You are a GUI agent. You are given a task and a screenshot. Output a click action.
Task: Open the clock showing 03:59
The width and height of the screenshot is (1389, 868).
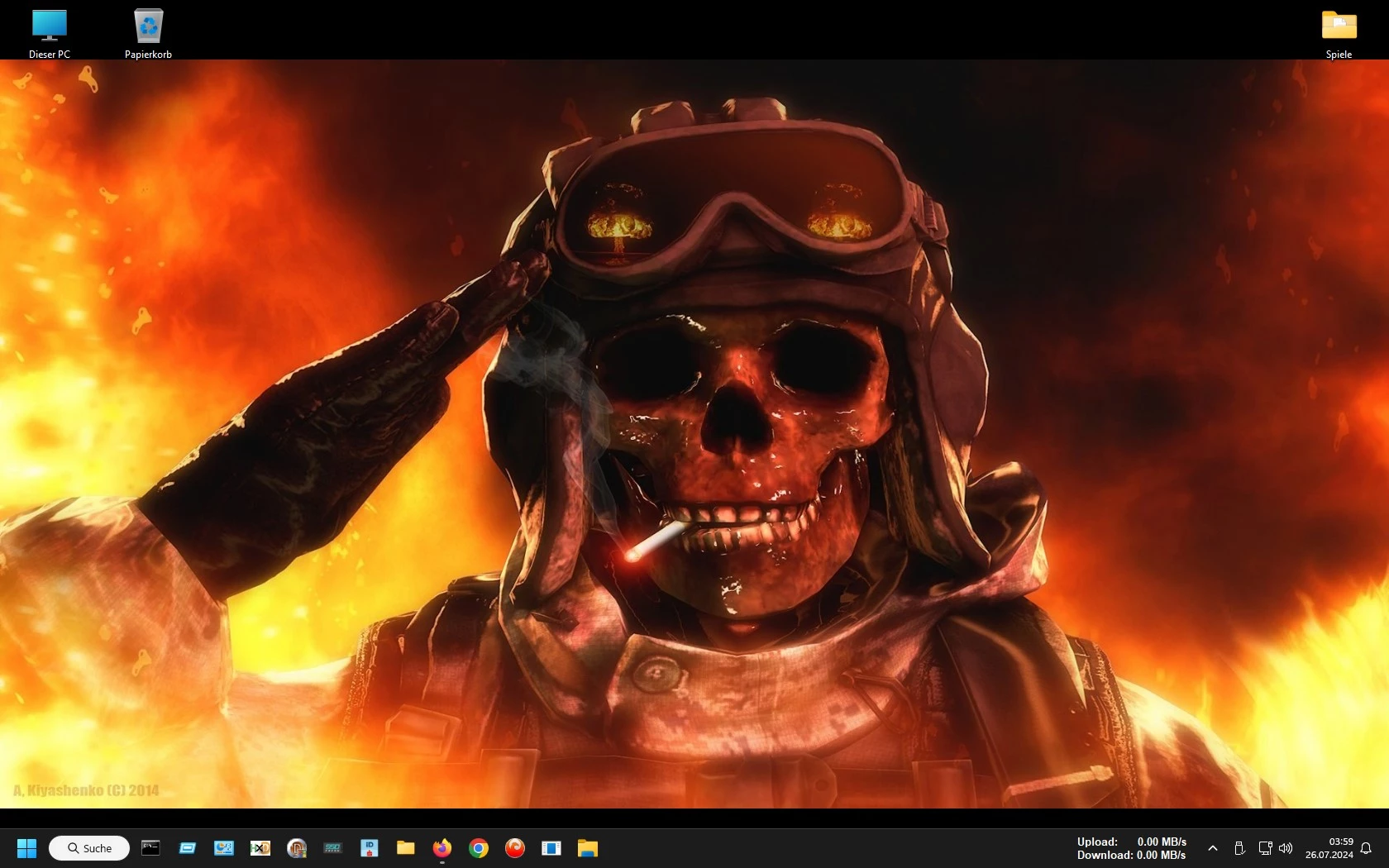1329,848
